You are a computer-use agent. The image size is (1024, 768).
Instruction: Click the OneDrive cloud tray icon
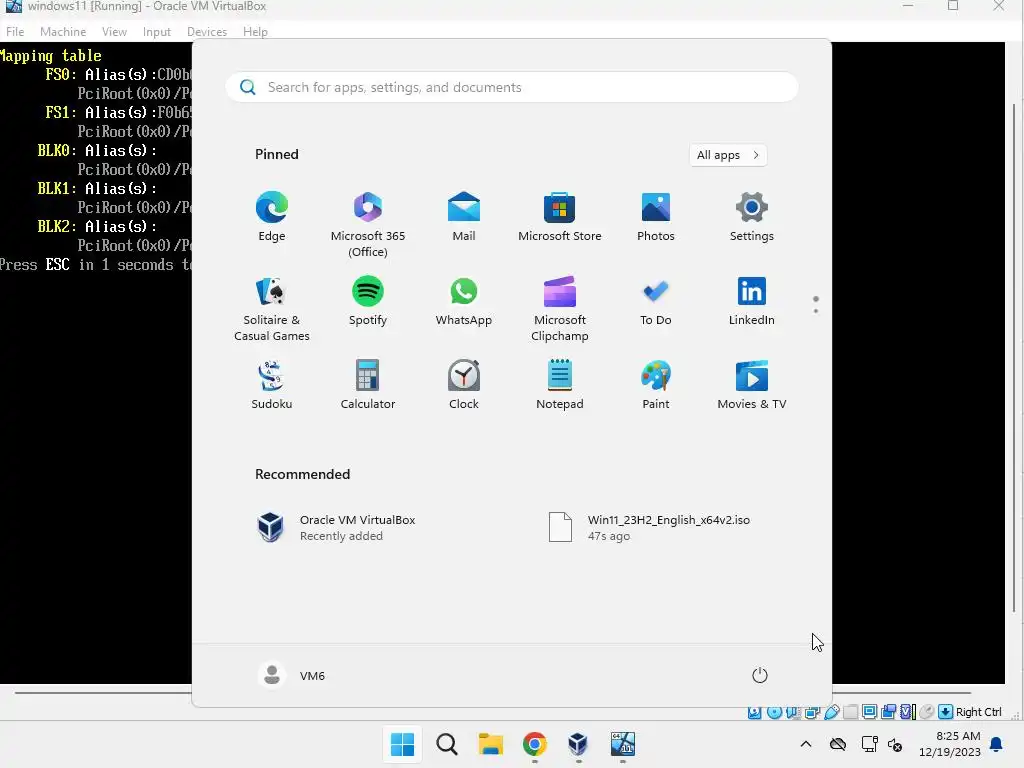click(x=838, y=744)
